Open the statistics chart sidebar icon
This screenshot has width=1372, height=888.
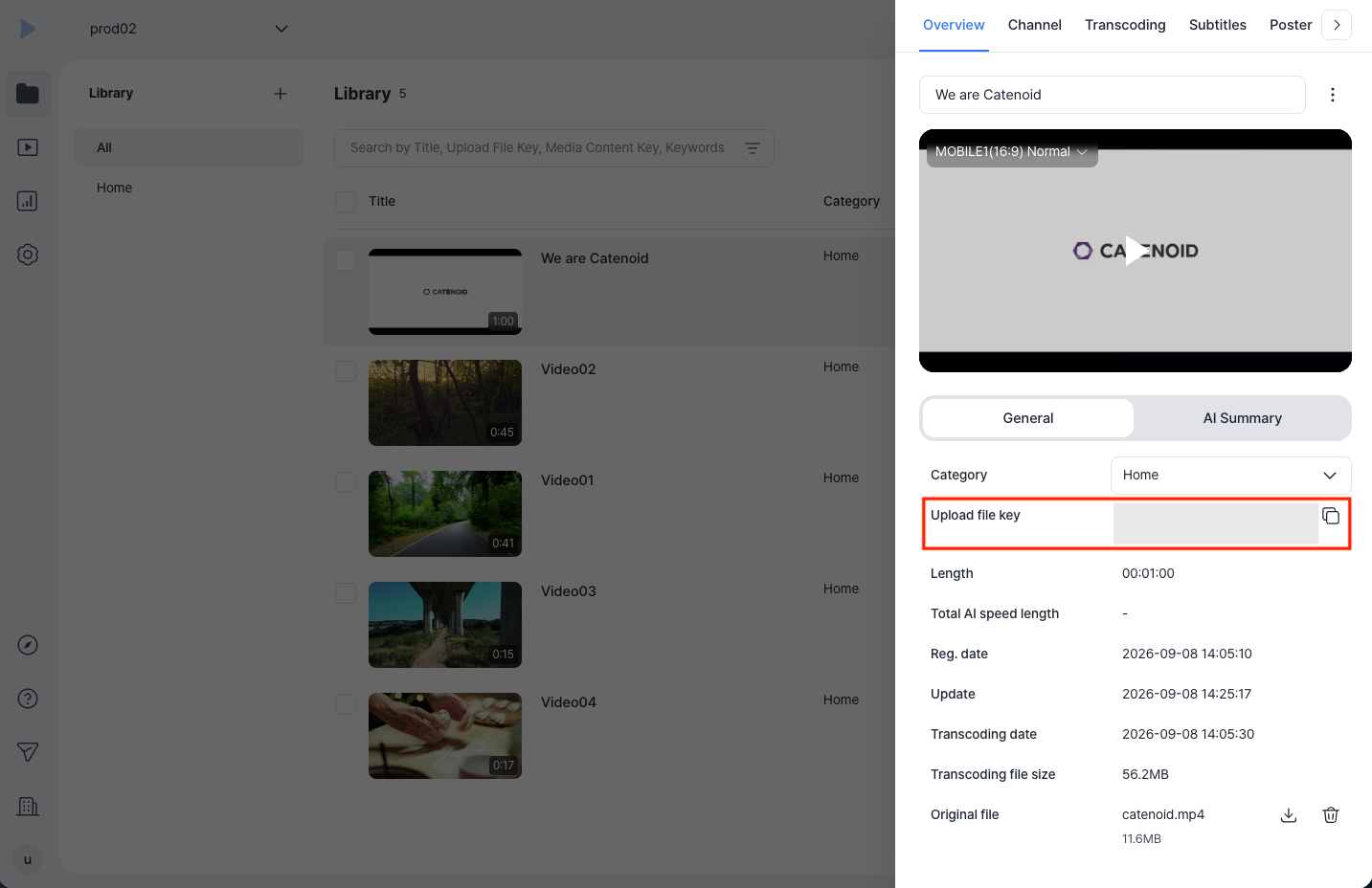[28, 201]
